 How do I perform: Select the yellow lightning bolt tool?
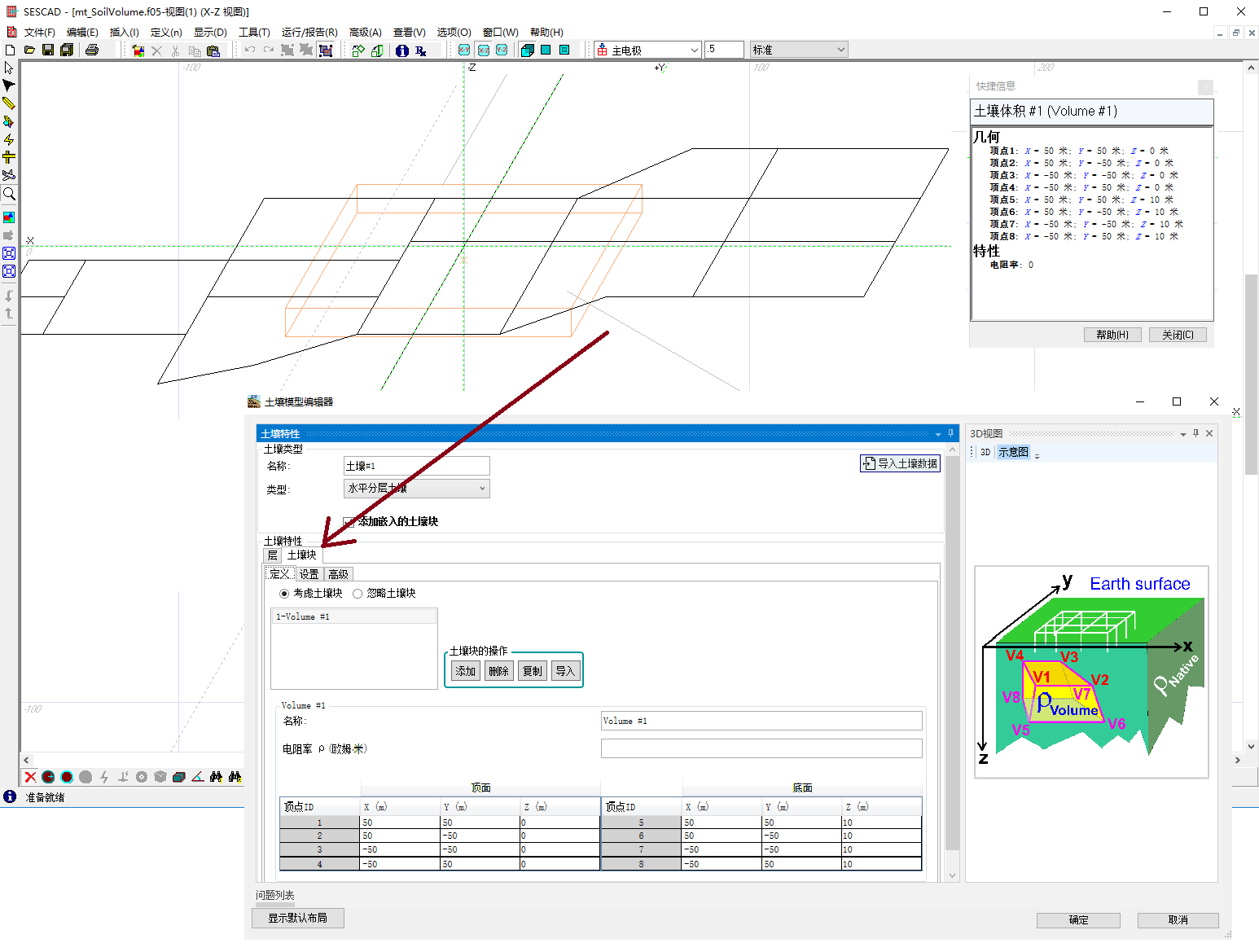coord(9,139)
